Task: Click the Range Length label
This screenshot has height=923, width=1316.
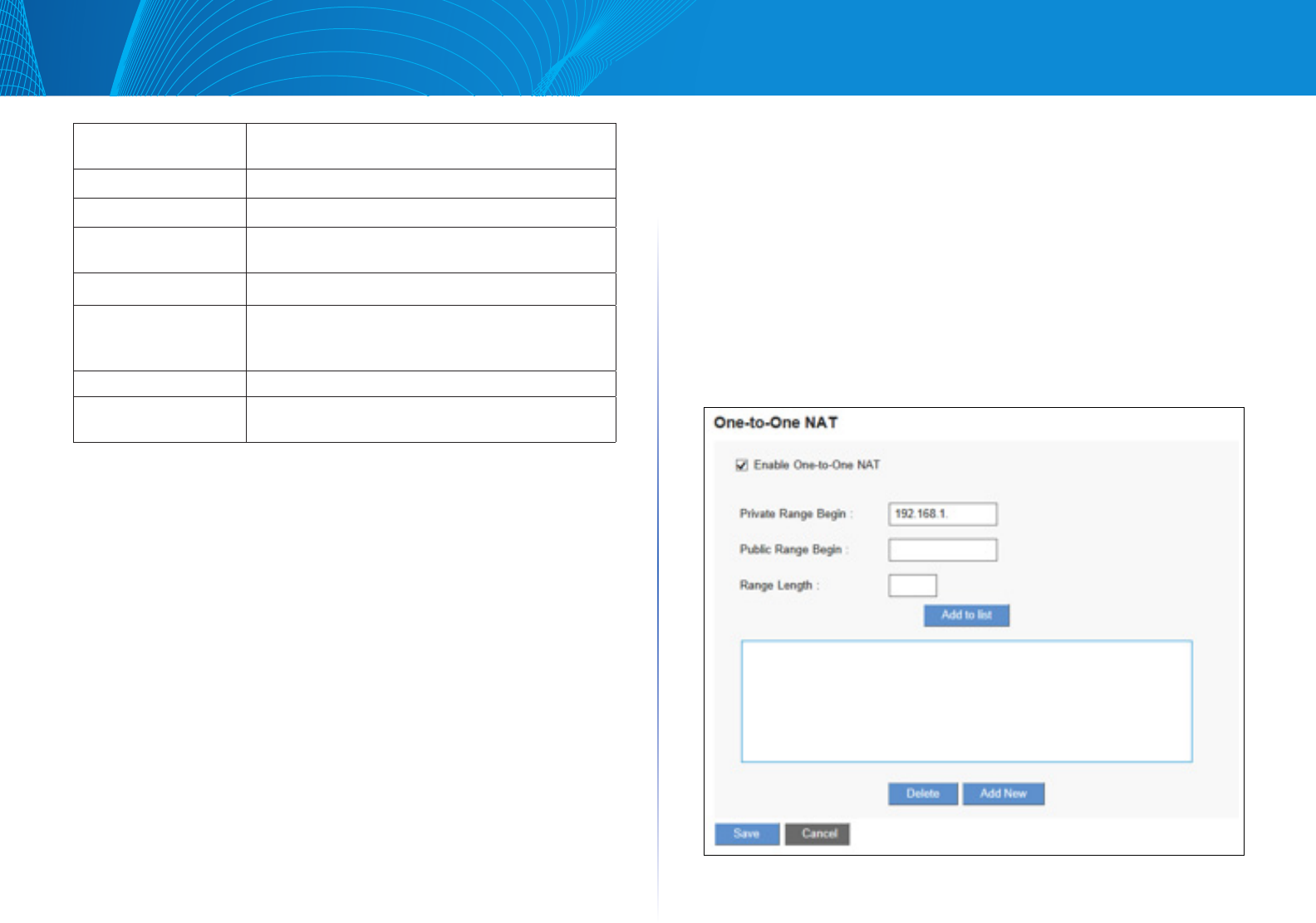Action: pyautogui.click(x=778, y=586)
